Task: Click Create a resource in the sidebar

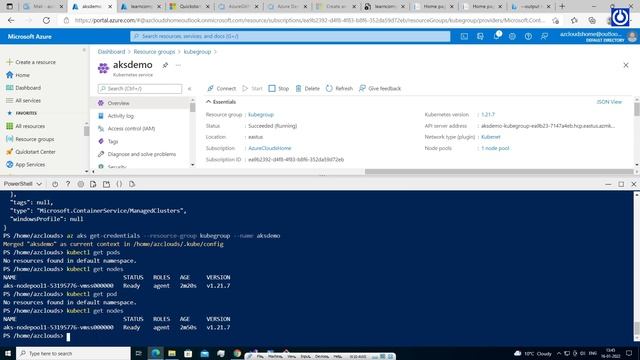Action: 31,62
